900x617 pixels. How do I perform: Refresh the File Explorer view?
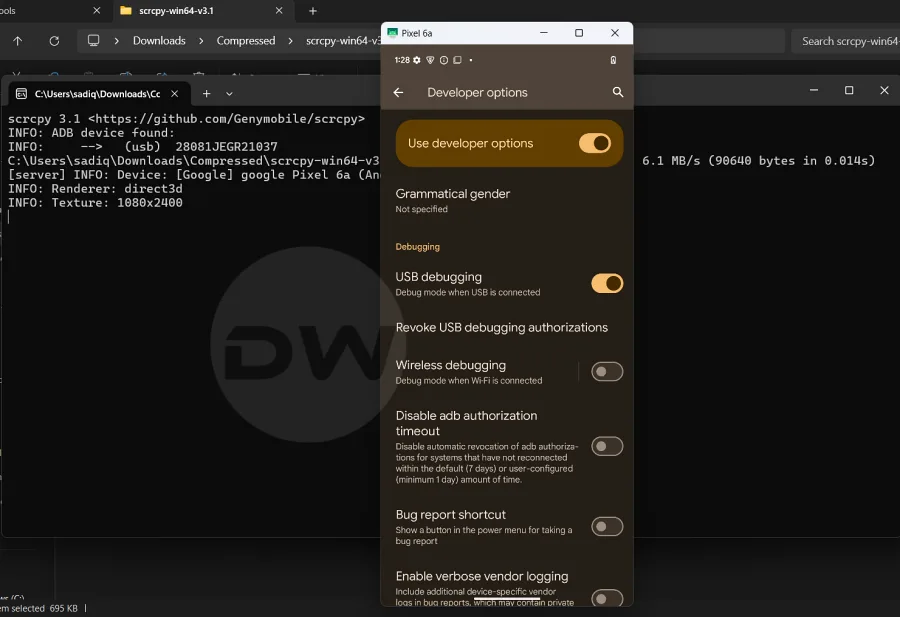(x=54, y=41)
